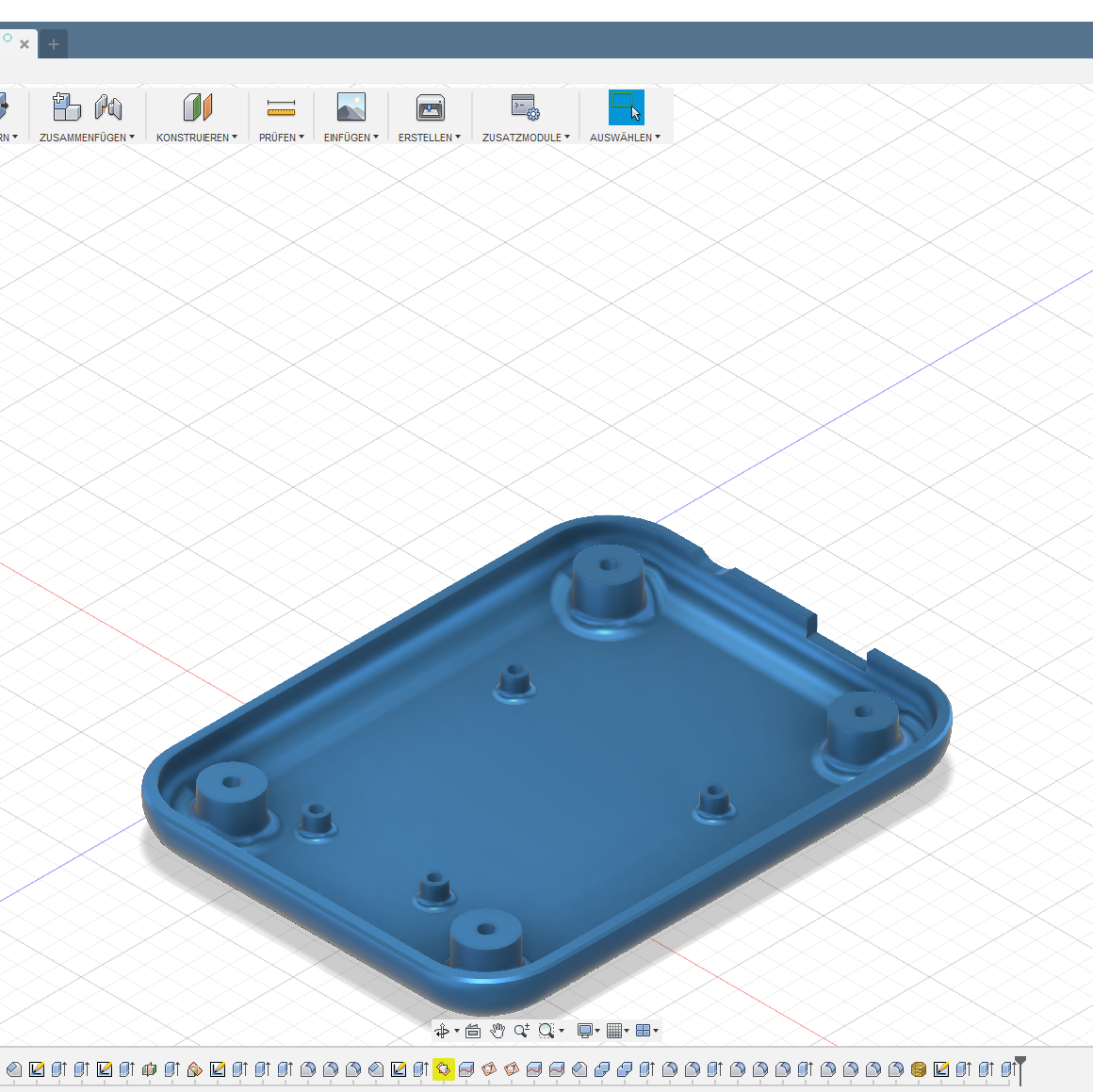Toggle the grid display settings

coord(613,1030)
